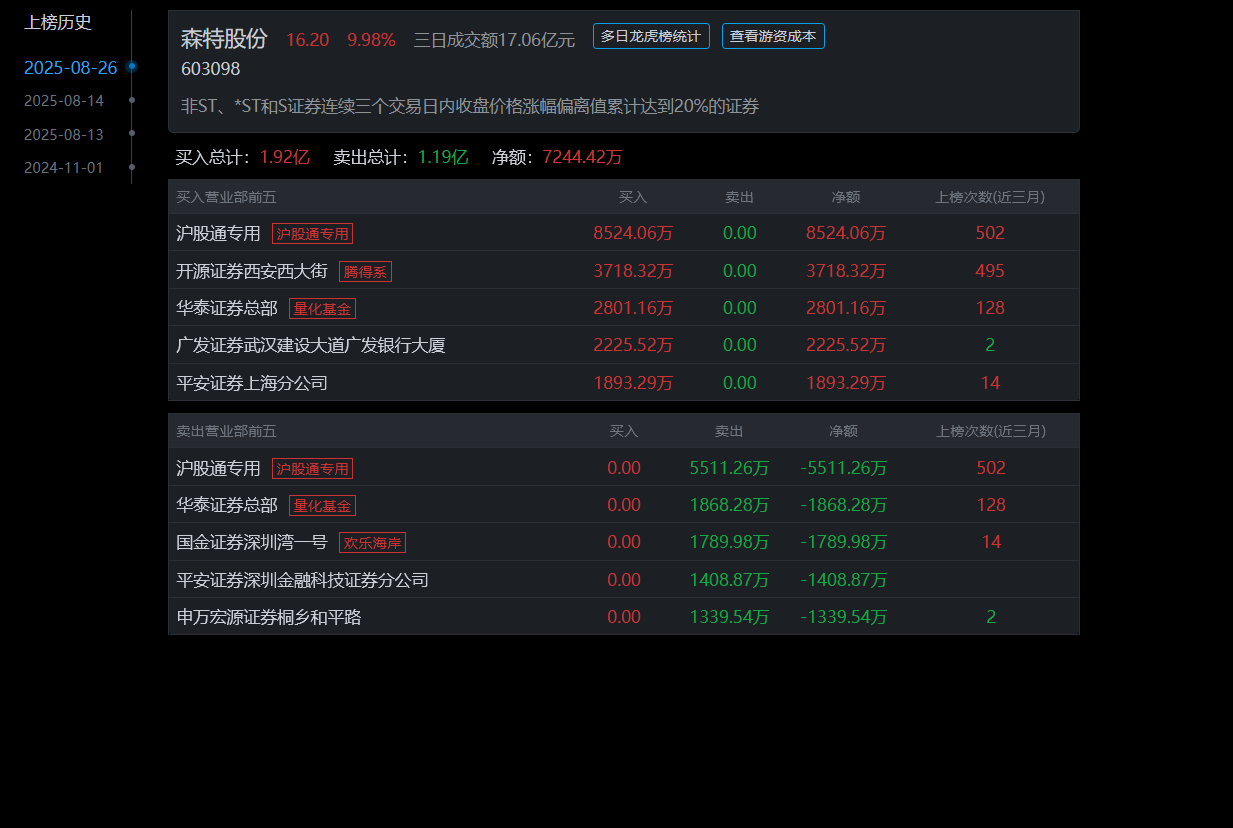
Task: Open the 多日龙虎榜统计 button
Action: pyautogui.click(x=651, y=36)
